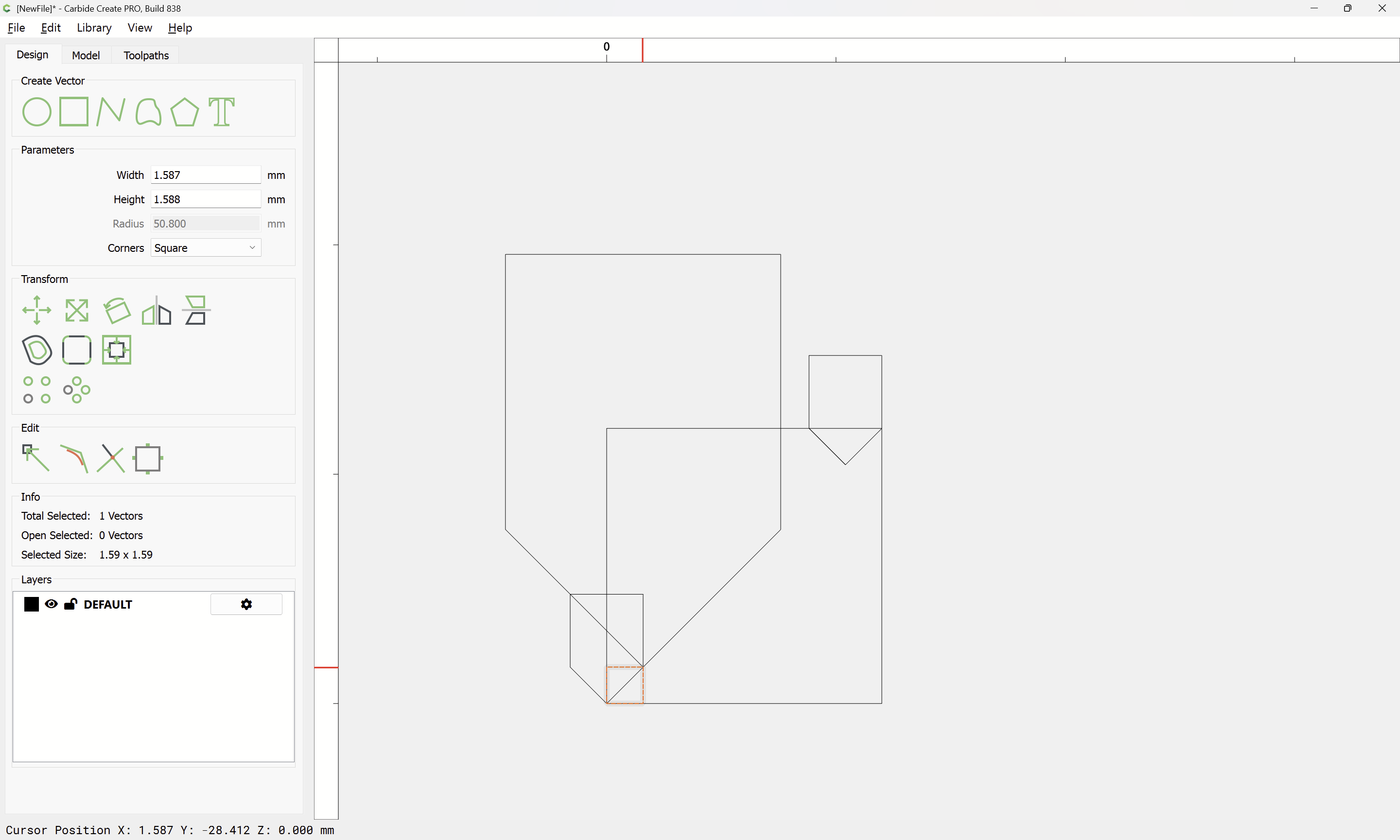Select the Rectangle vector tool

[x=73, y=111]
